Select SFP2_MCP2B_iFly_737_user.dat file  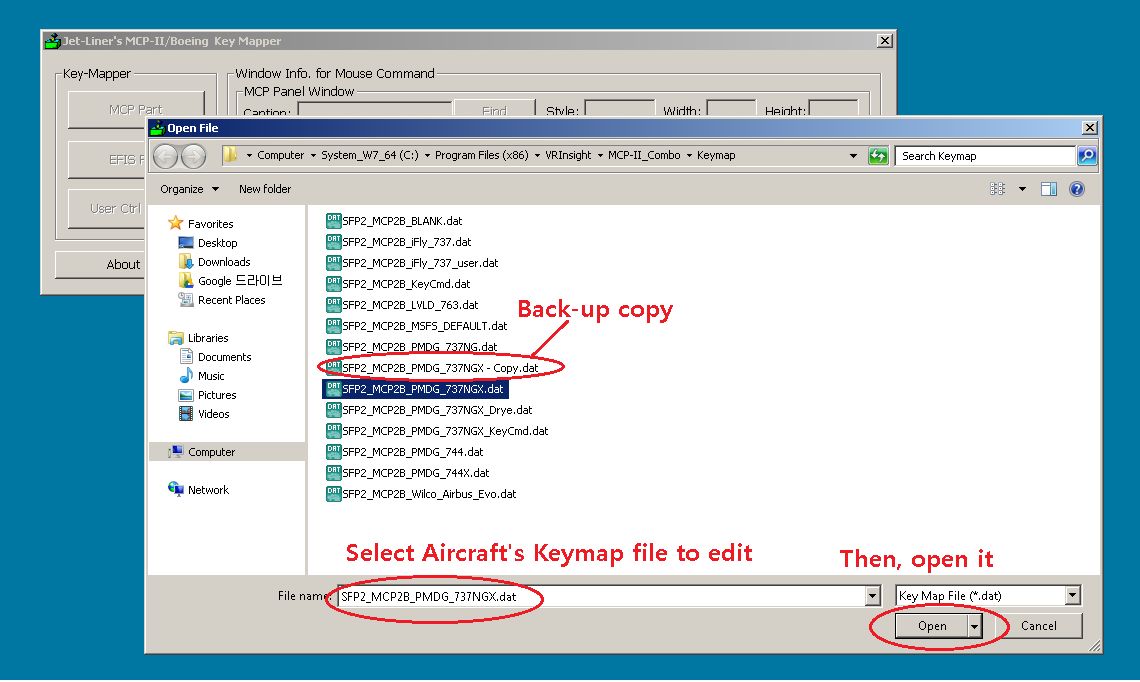coord(412,262)
